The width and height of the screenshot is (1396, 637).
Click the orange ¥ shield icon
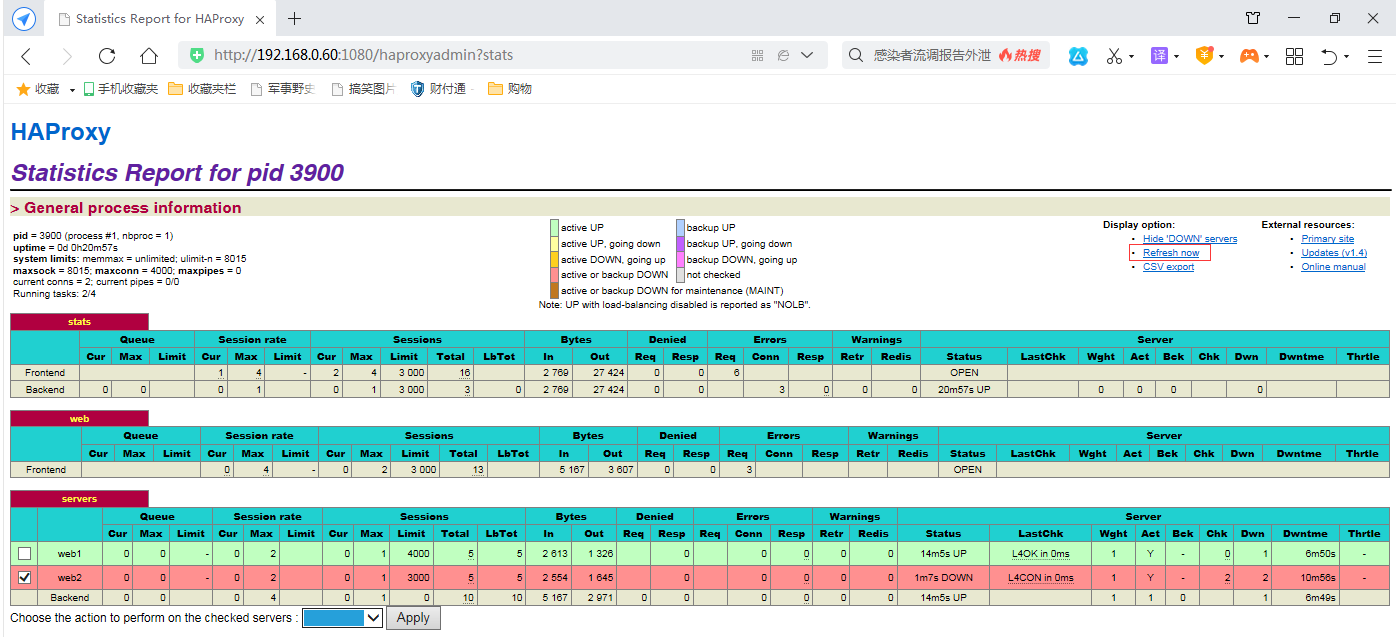pos(1204,56)
